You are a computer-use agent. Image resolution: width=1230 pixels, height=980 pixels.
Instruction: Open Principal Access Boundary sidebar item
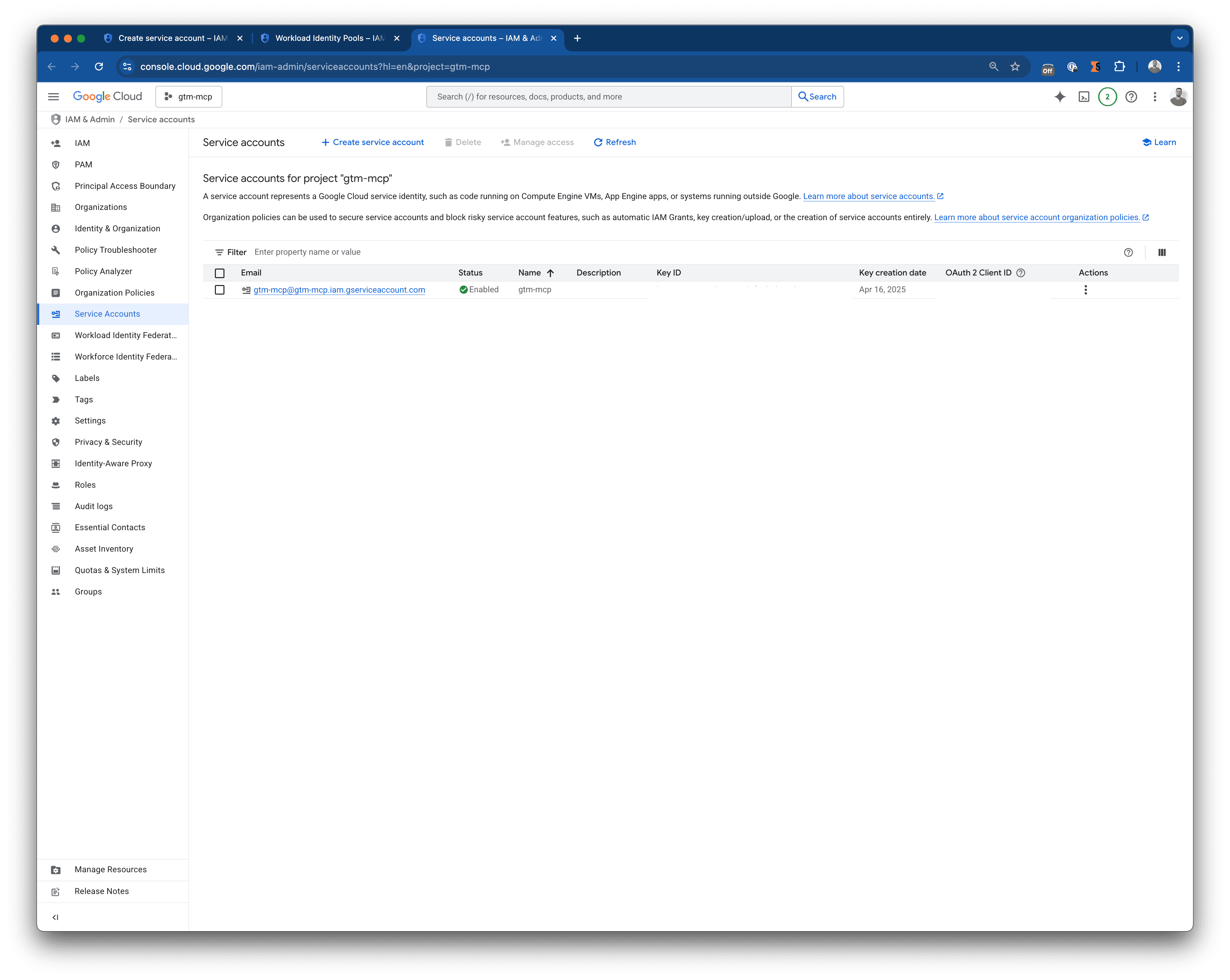pyautogui.click(x=113, y=186)
